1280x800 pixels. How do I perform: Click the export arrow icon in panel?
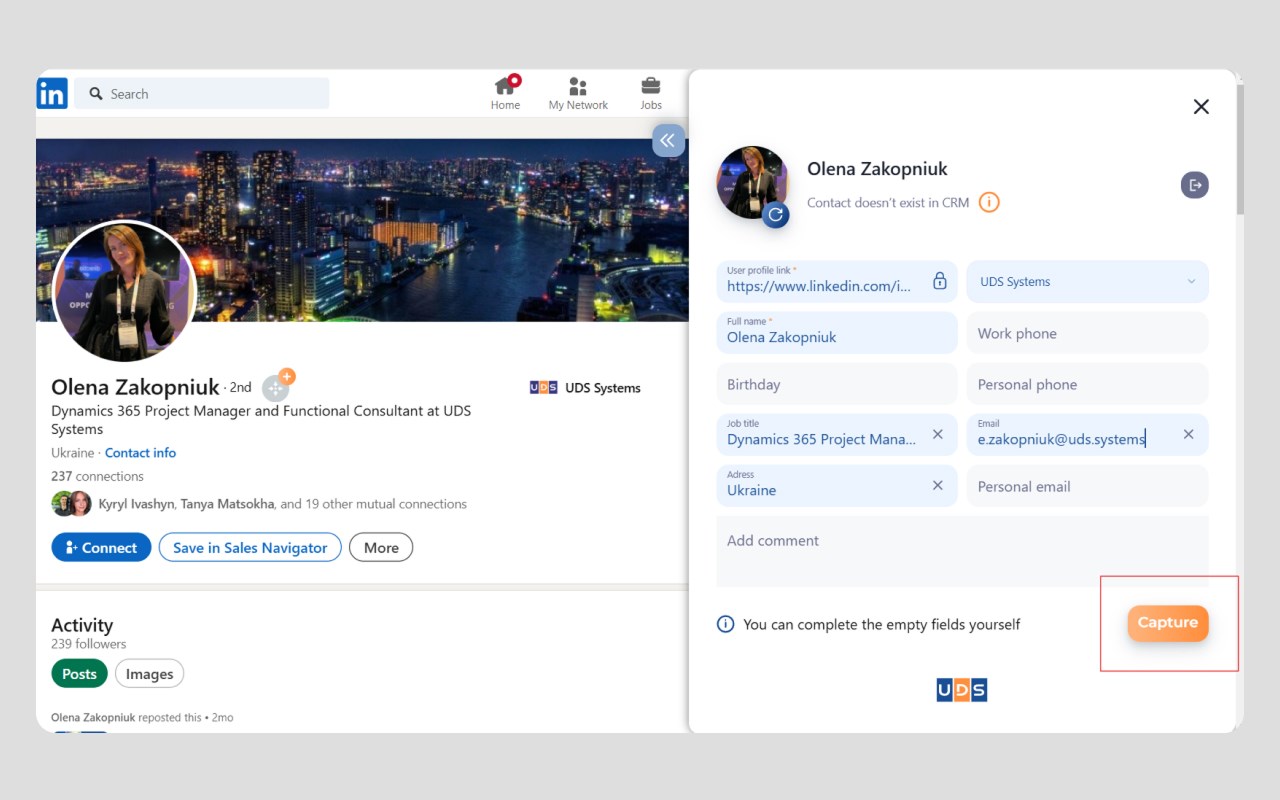tap(1195, 185)
